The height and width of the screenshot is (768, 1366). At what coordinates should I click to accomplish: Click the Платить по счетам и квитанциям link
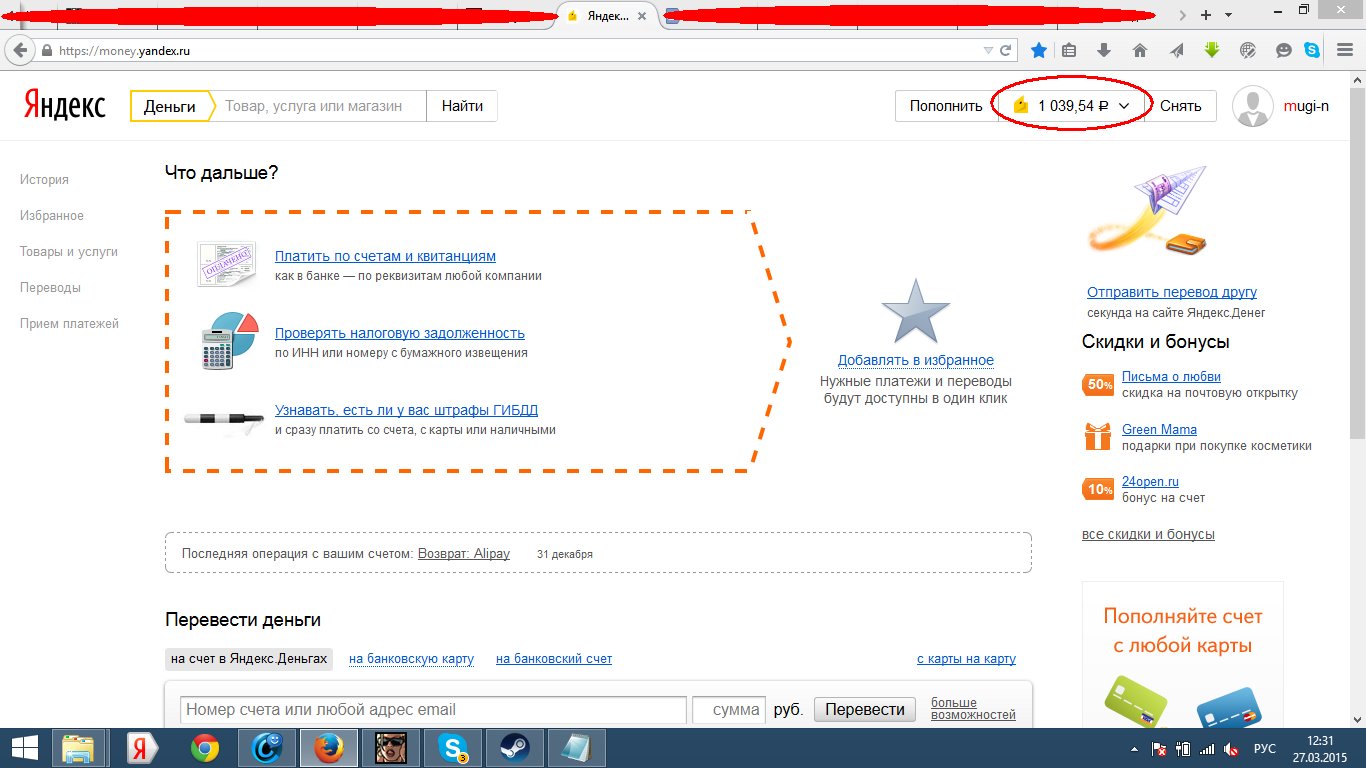385,256
